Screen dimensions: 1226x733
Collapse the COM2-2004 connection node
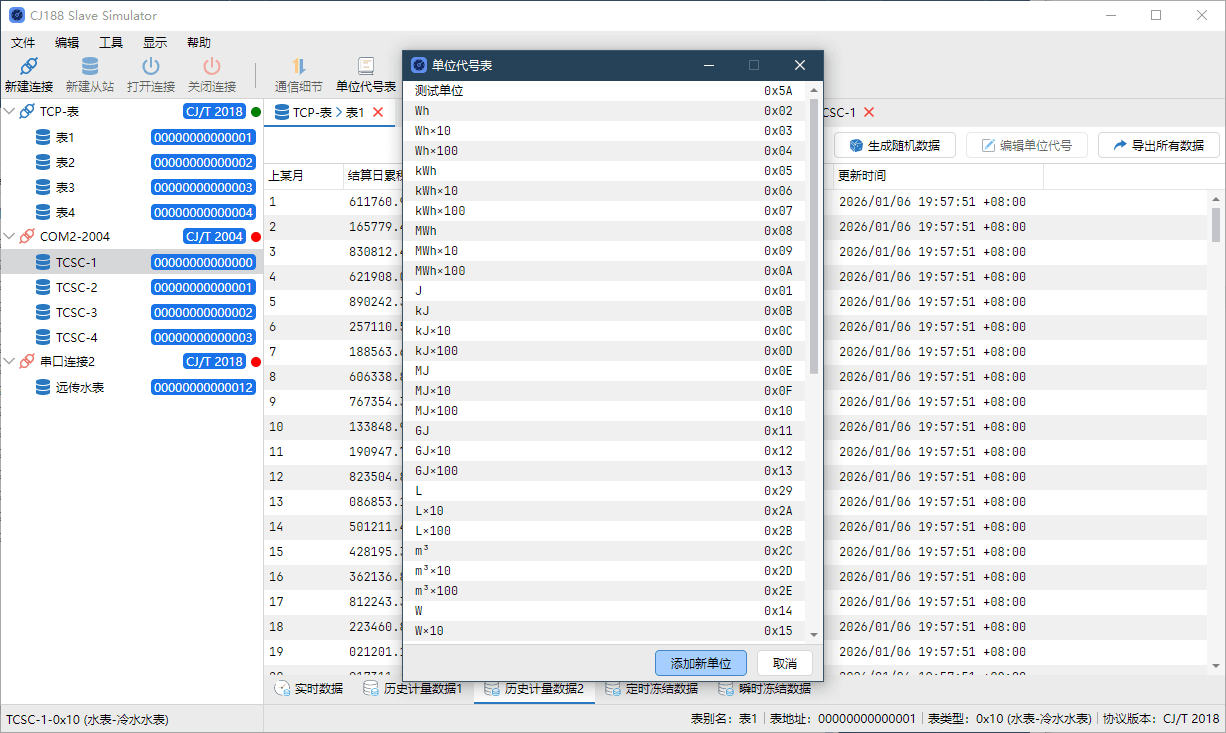pos(10,237)
